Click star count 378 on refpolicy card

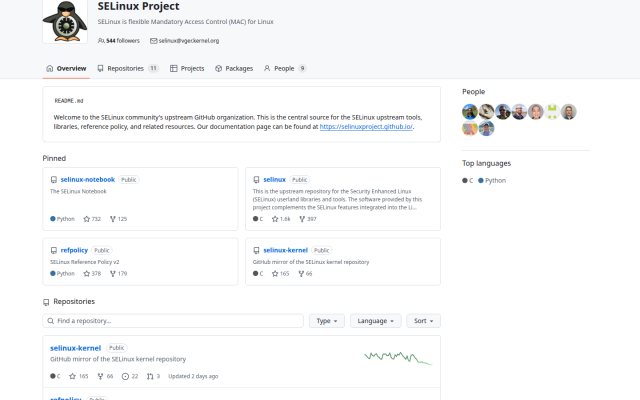[x=92, y=273]
